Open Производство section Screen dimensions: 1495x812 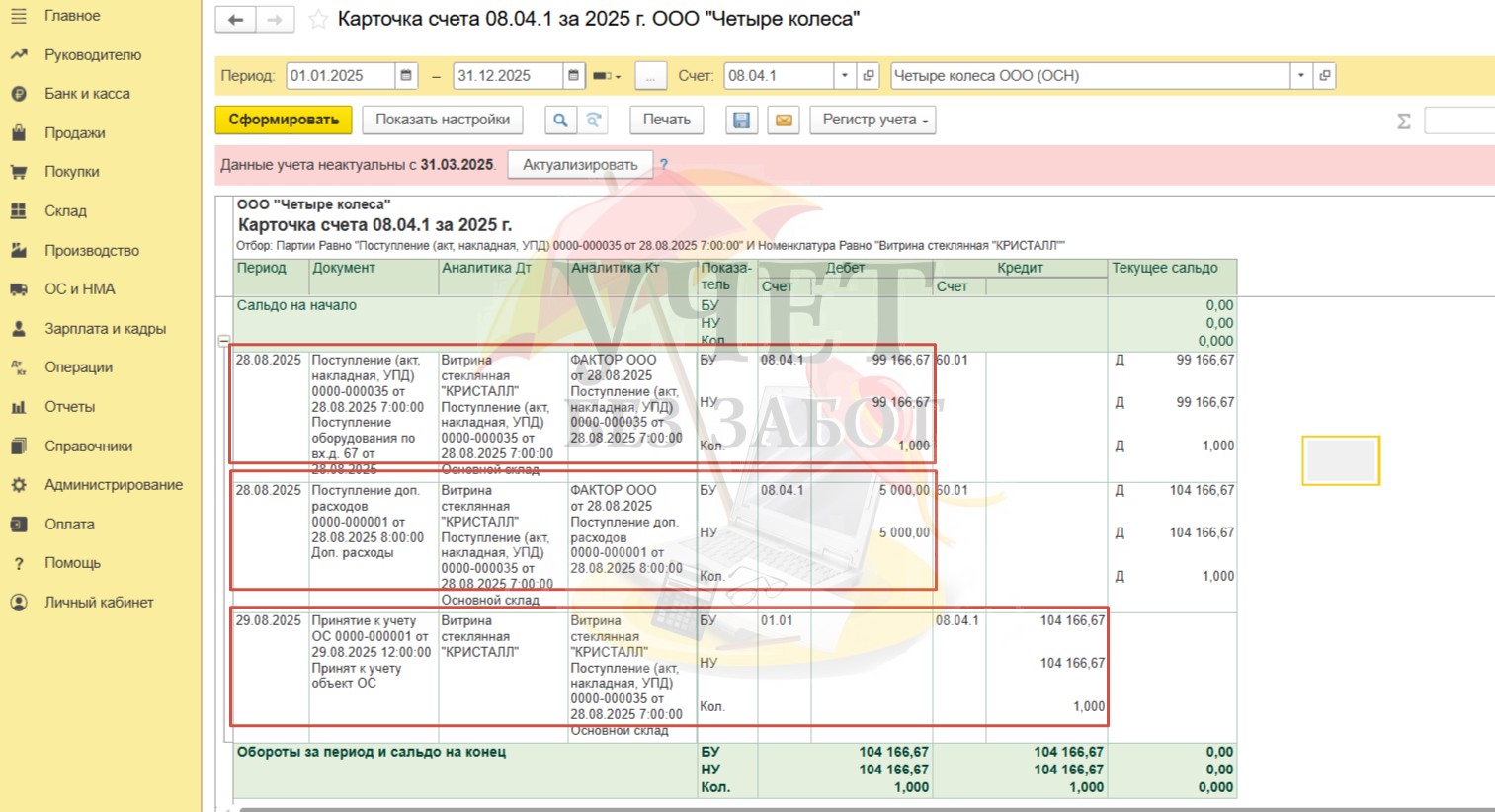pyautogui.click(x=91, y=251)
